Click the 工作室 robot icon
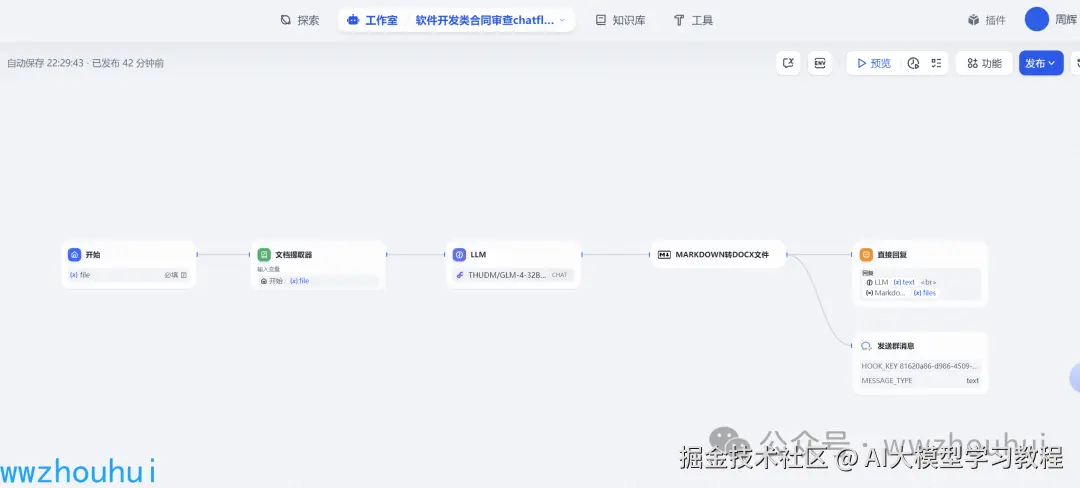 coord(353,20)
